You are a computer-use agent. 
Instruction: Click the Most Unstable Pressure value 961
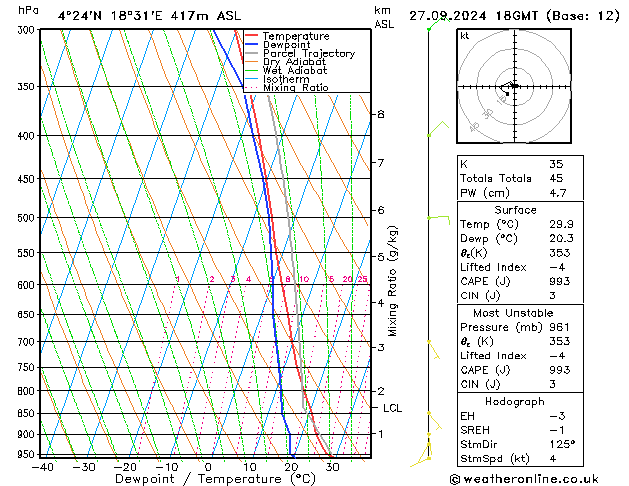(560, 327)
